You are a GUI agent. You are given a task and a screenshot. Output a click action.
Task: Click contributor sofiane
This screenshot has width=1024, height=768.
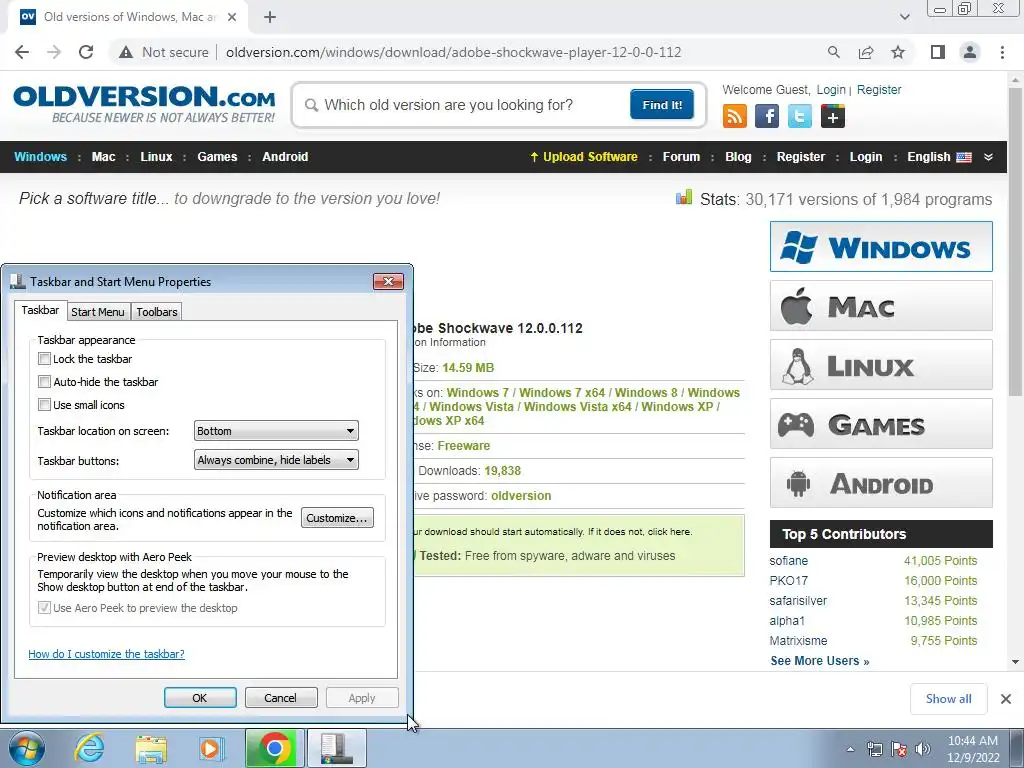tap(788, 561)
